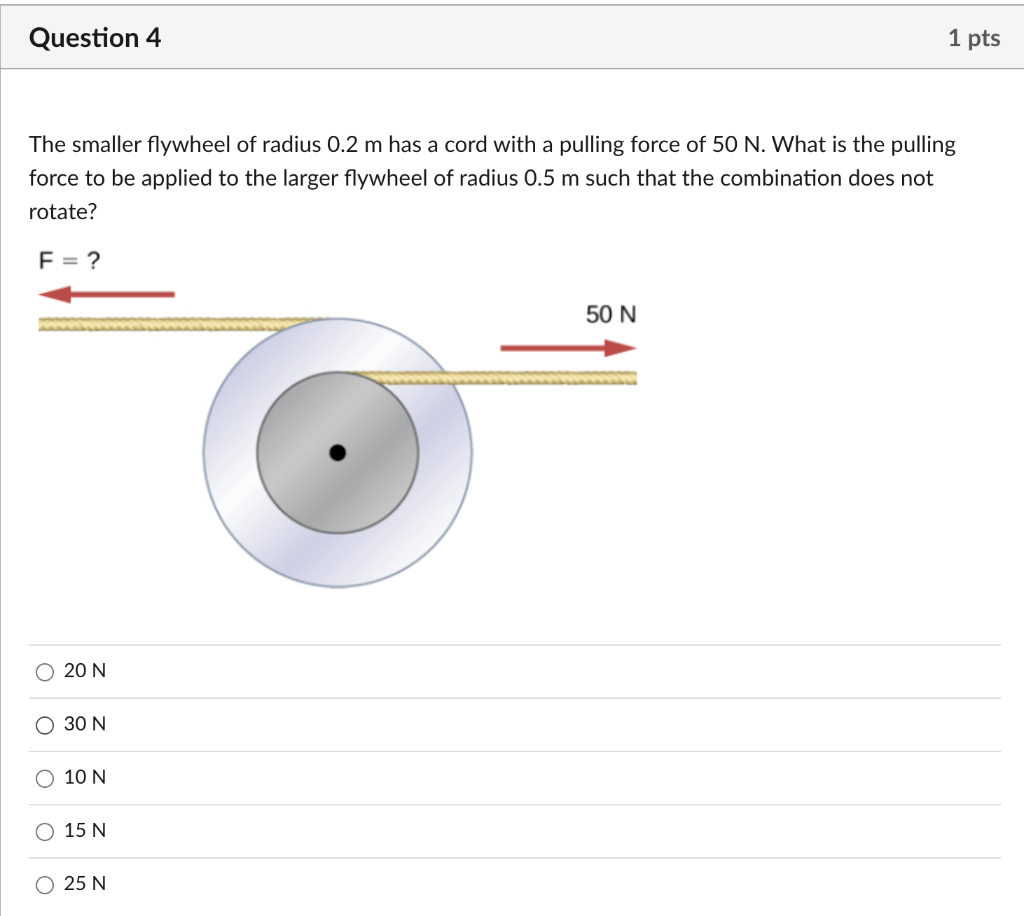The height and width of the screenshot is (916, 1024).
Task: Click the 30 N answer label text
Action: 83,724
